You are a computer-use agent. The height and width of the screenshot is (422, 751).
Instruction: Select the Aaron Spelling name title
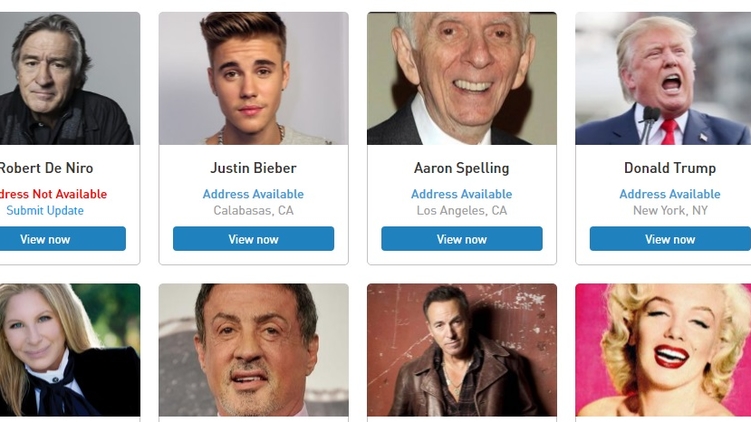click(x=461, y=168)
